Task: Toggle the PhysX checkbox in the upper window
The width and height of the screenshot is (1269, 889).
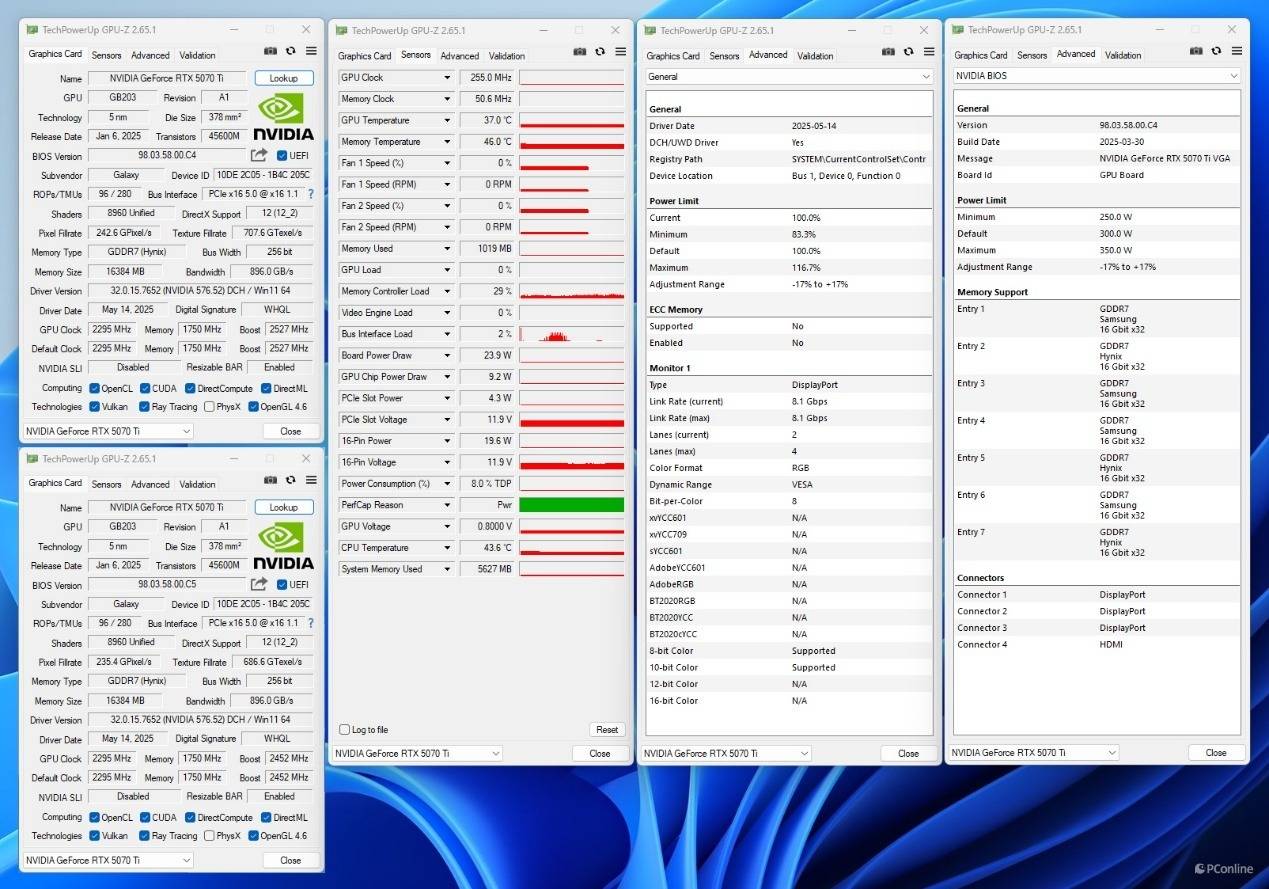Action: (209, 407)
